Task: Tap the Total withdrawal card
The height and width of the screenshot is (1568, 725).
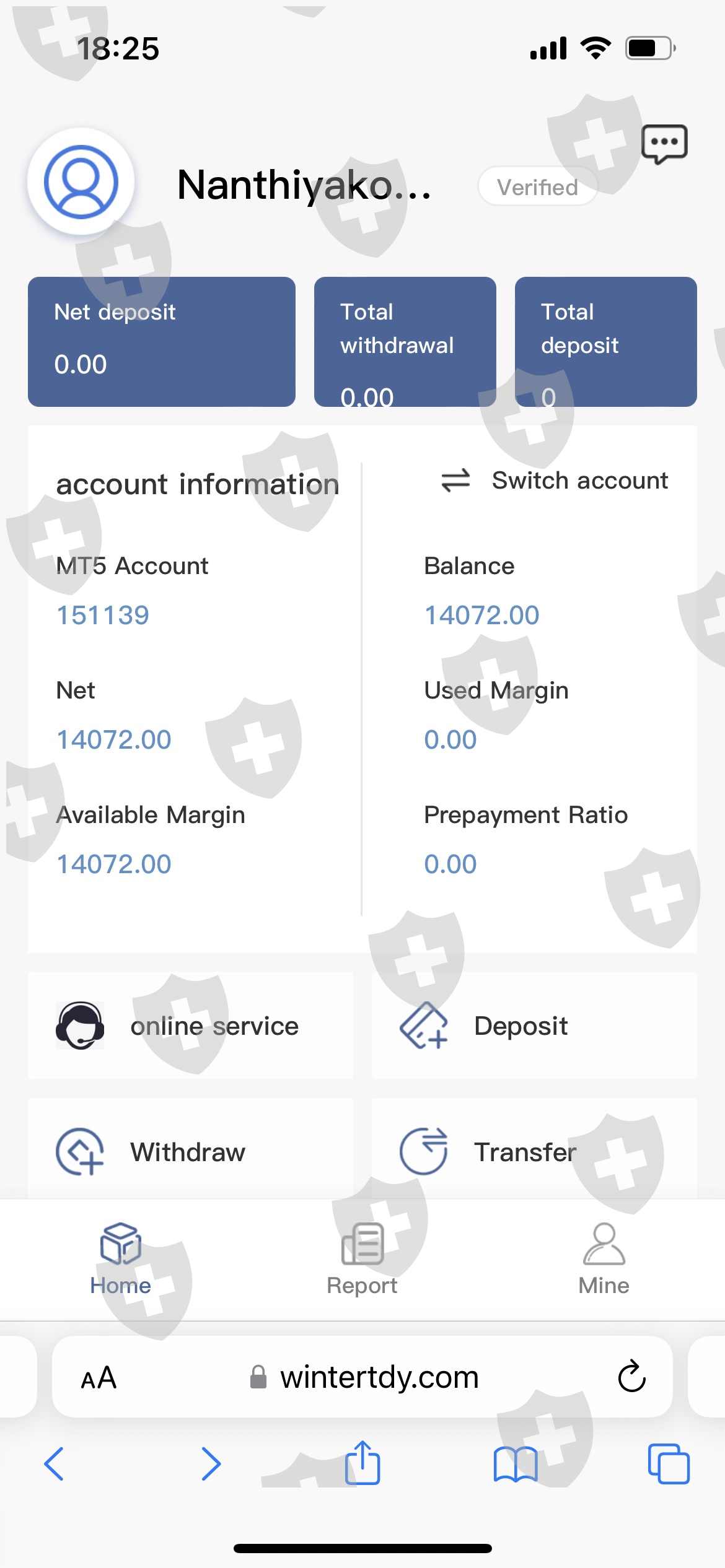Action: coord(405,341)
